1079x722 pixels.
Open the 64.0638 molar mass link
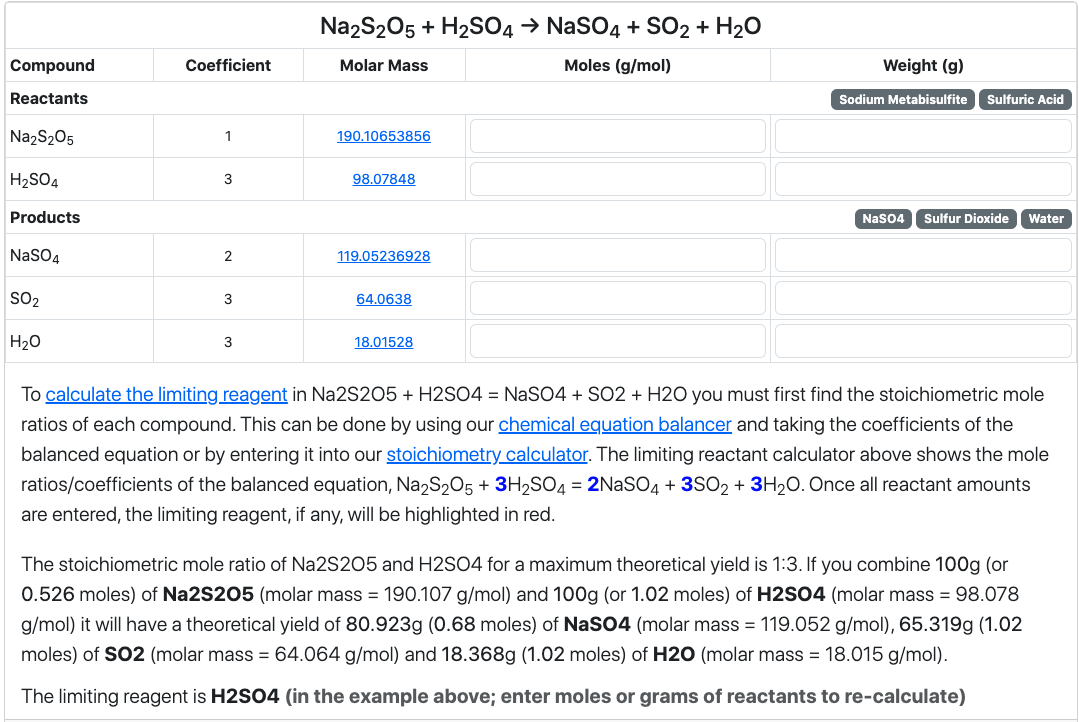point(384,299)
